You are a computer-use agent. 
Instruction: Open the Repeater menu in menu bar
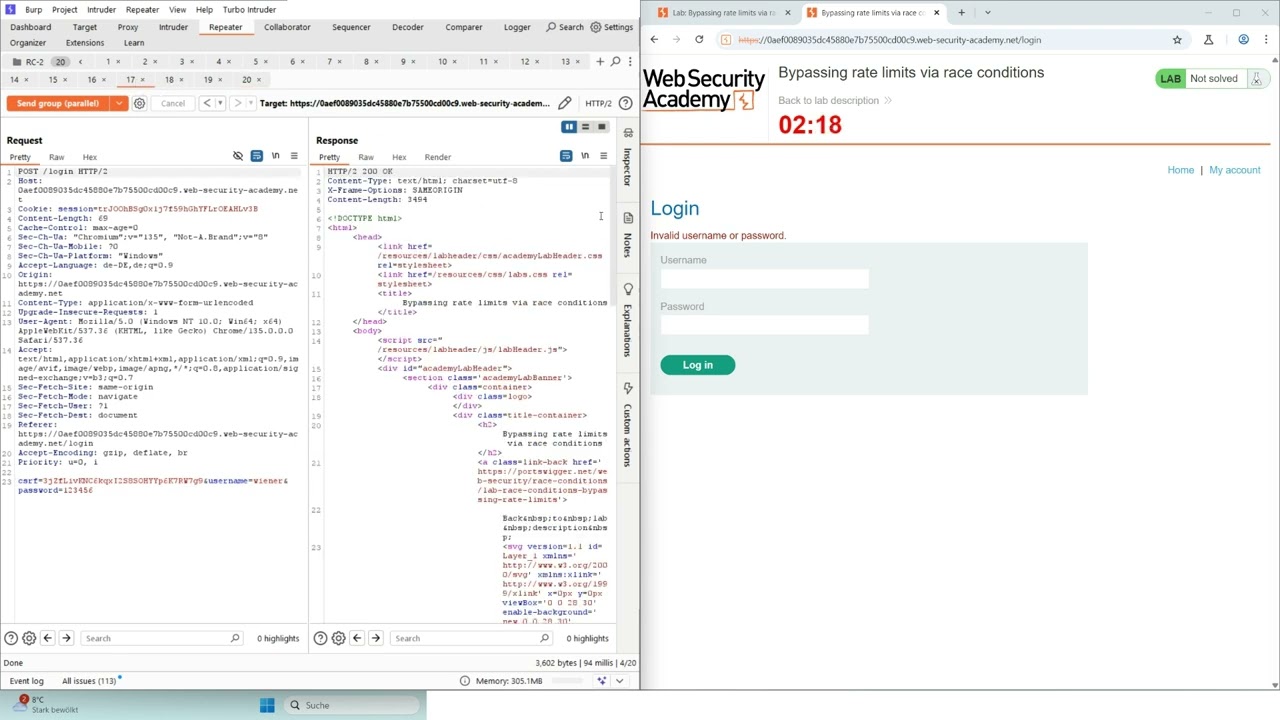coord(142,9)
